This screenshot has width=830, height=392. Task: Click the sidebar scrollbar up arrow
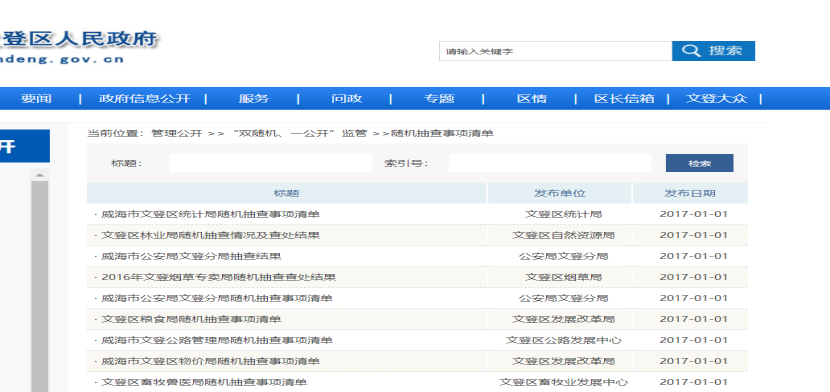pos(40,175)
